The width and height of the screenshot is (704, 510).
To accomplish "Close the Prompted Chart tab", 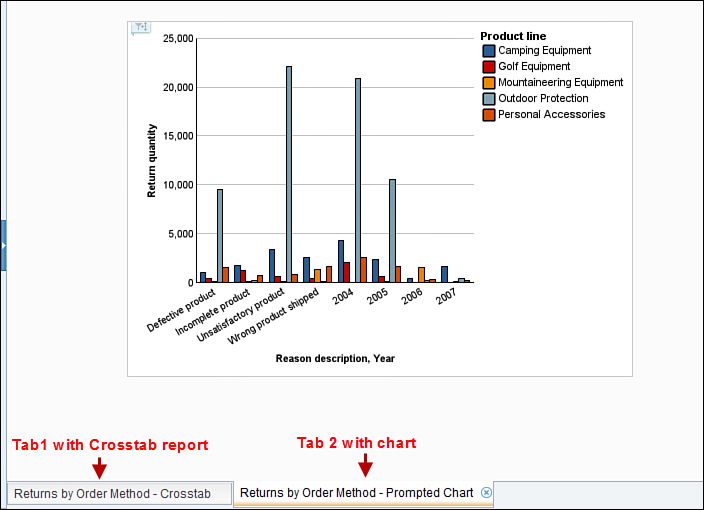I will [486, 492].
